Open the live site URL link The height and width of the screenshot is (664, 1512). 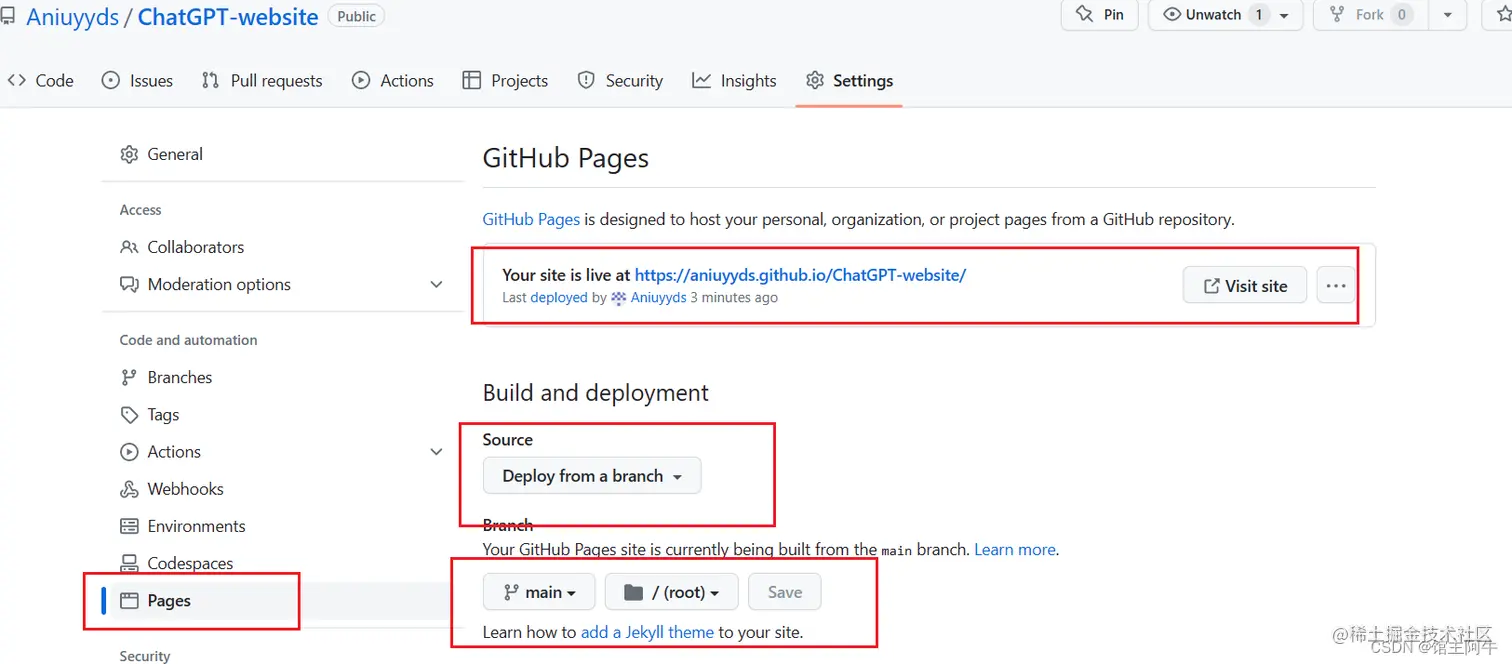click(800, 275)
